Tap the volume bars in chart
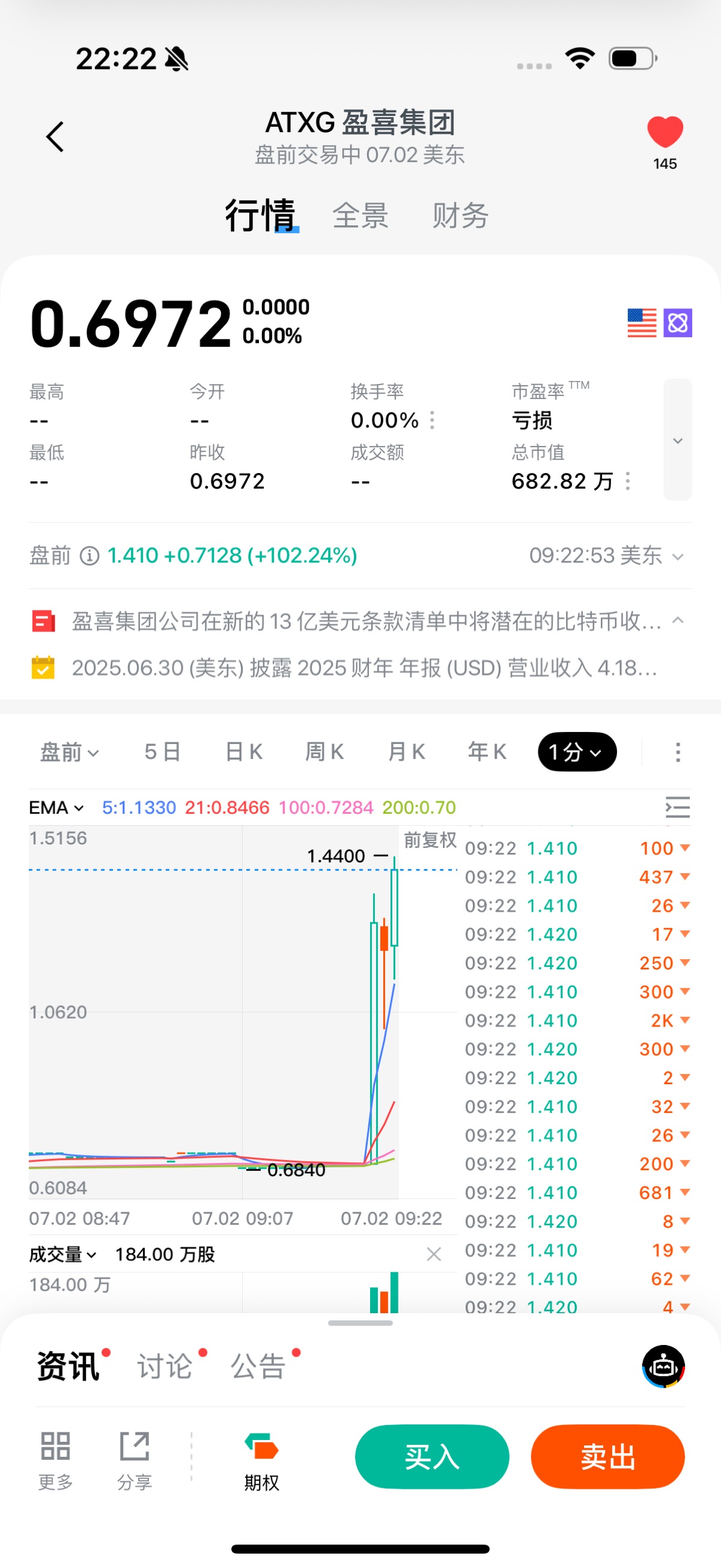Image resolution: width=721 pixels, height=1568 pixels. point(384,1293)
